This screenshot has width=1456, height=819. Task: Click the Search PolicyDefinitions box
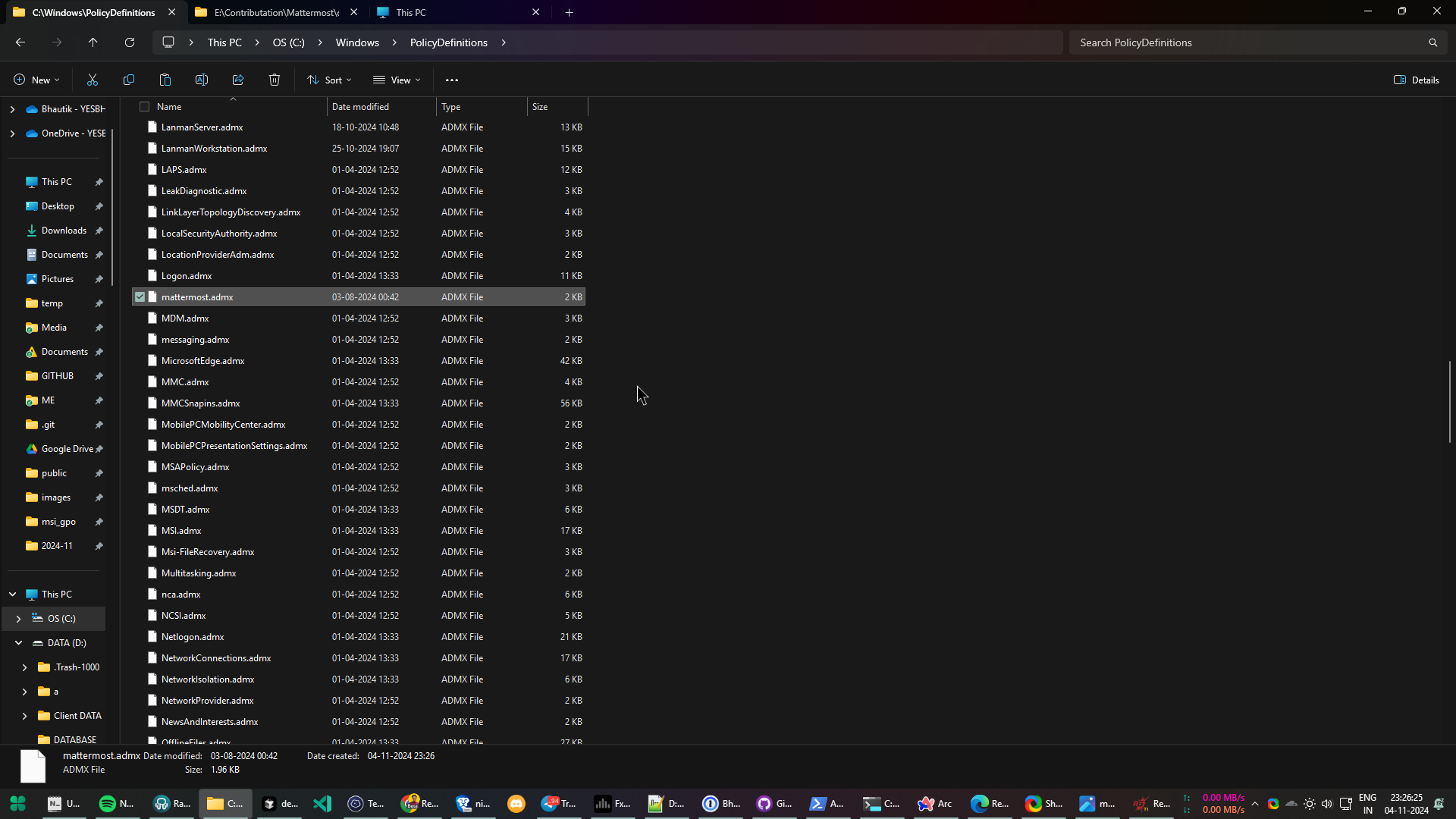coord(1244,42)
